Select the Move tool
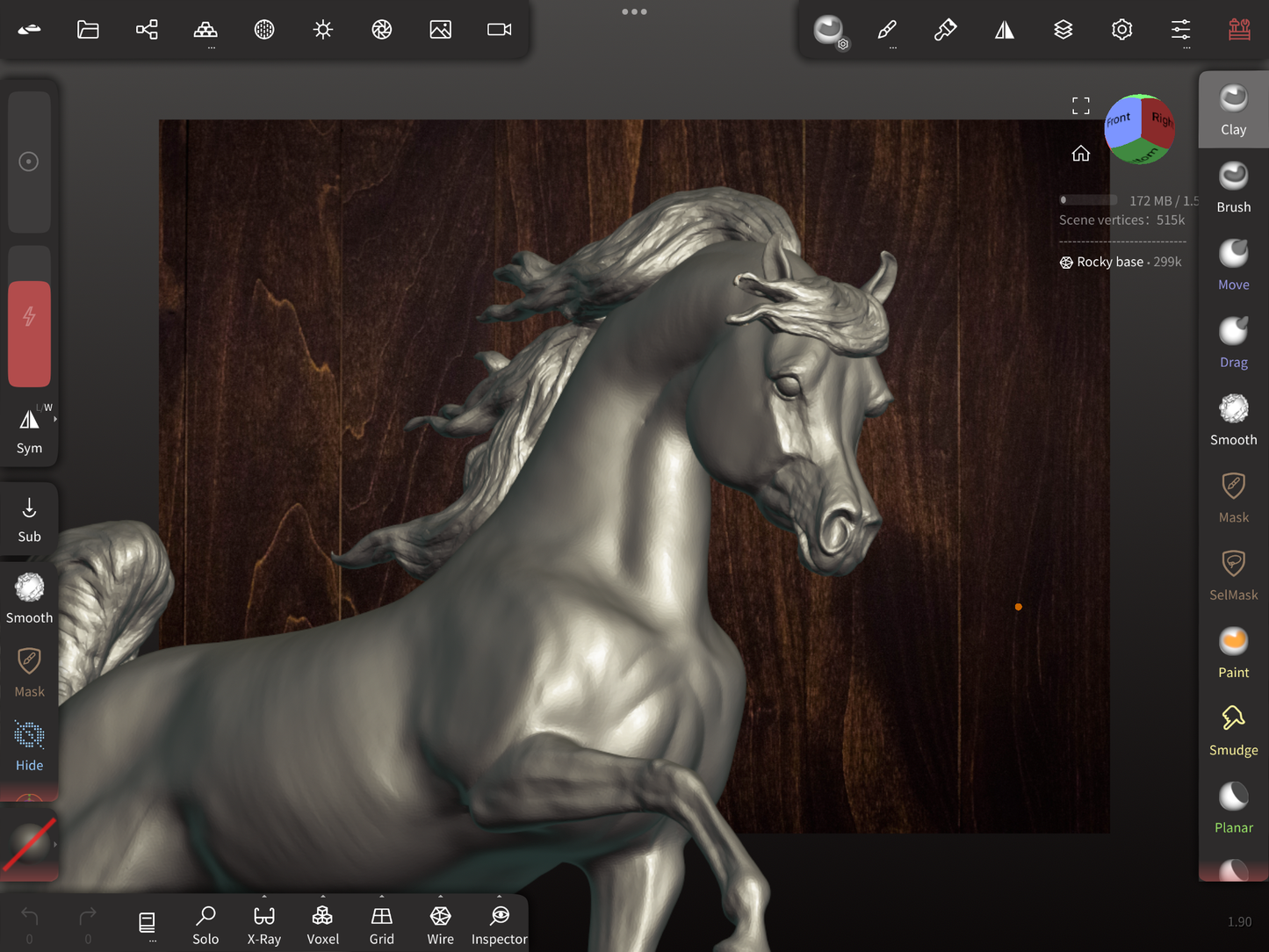Screen dimensions: 1269x952 pyautogui.click(x=1233, y=264)
